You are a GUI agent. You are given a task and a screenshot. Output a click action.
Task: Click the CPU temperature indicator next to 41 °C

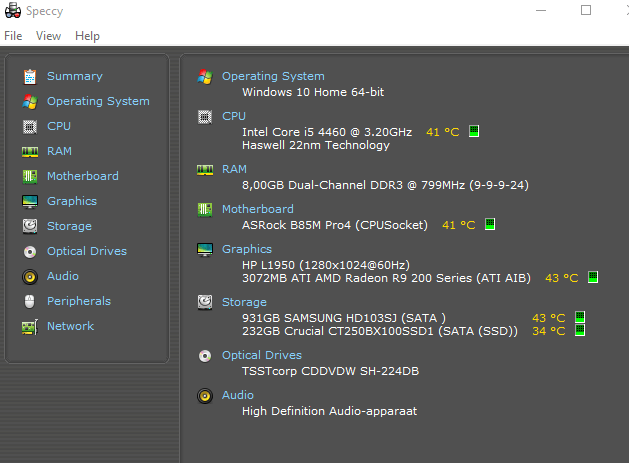[474, 131]
